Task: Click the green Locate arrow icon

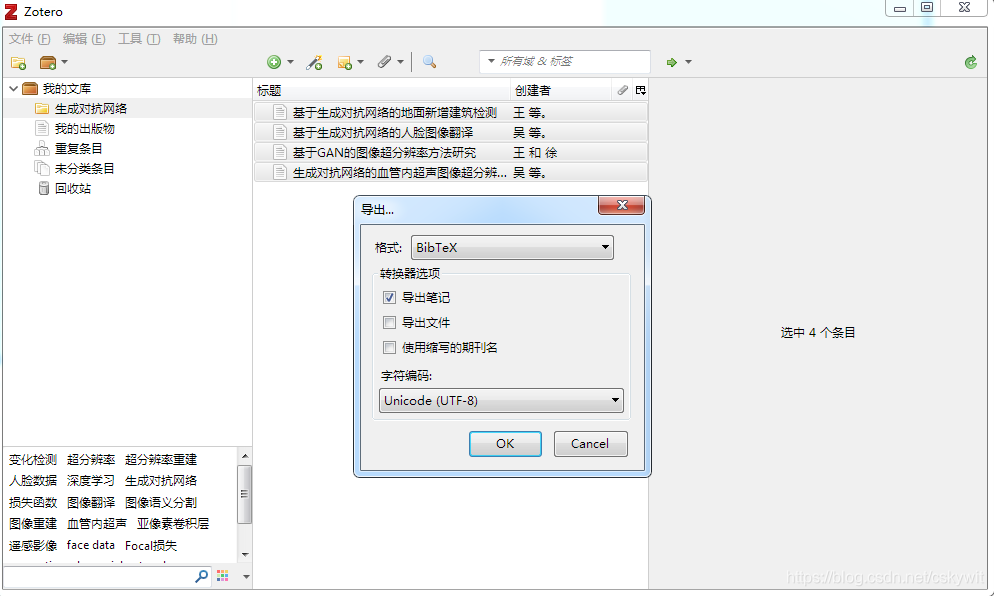Action: (x=671, y=62)
